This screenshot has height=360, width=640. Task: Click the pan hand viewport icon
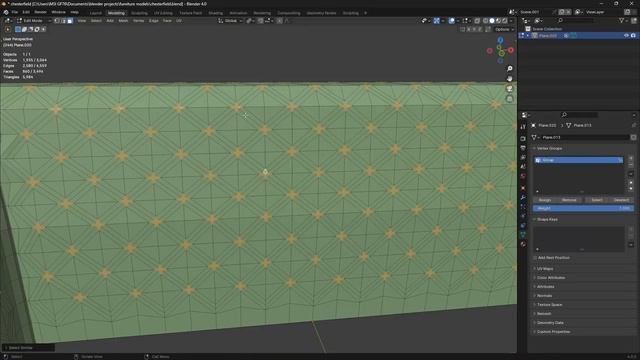509,78
